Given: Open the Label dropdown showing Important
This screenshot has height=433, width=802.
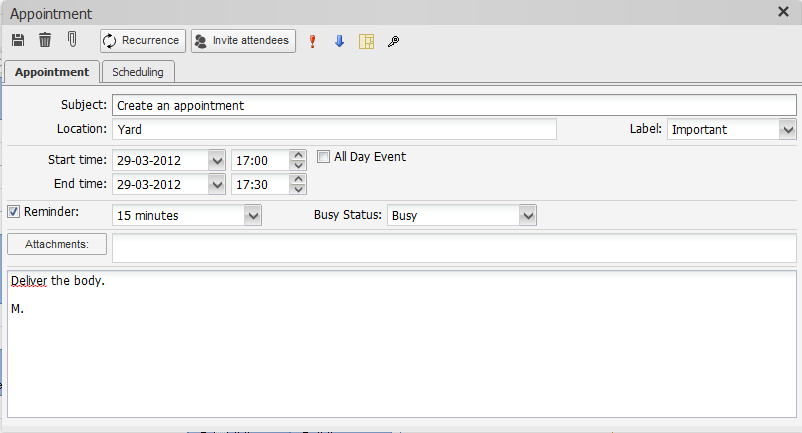Looking at the screenshot, I should (787, 129).
